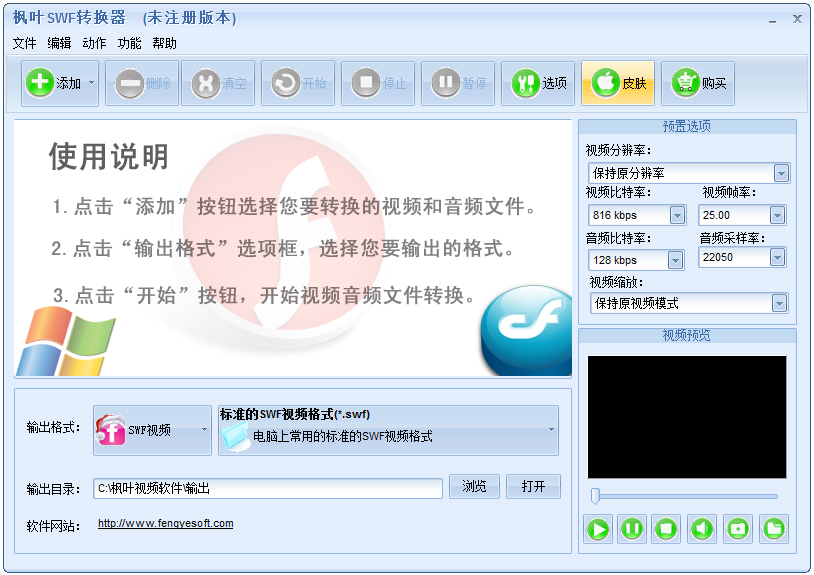
Task: Open the Help (帮助) menu
Action: click(165, 43)
